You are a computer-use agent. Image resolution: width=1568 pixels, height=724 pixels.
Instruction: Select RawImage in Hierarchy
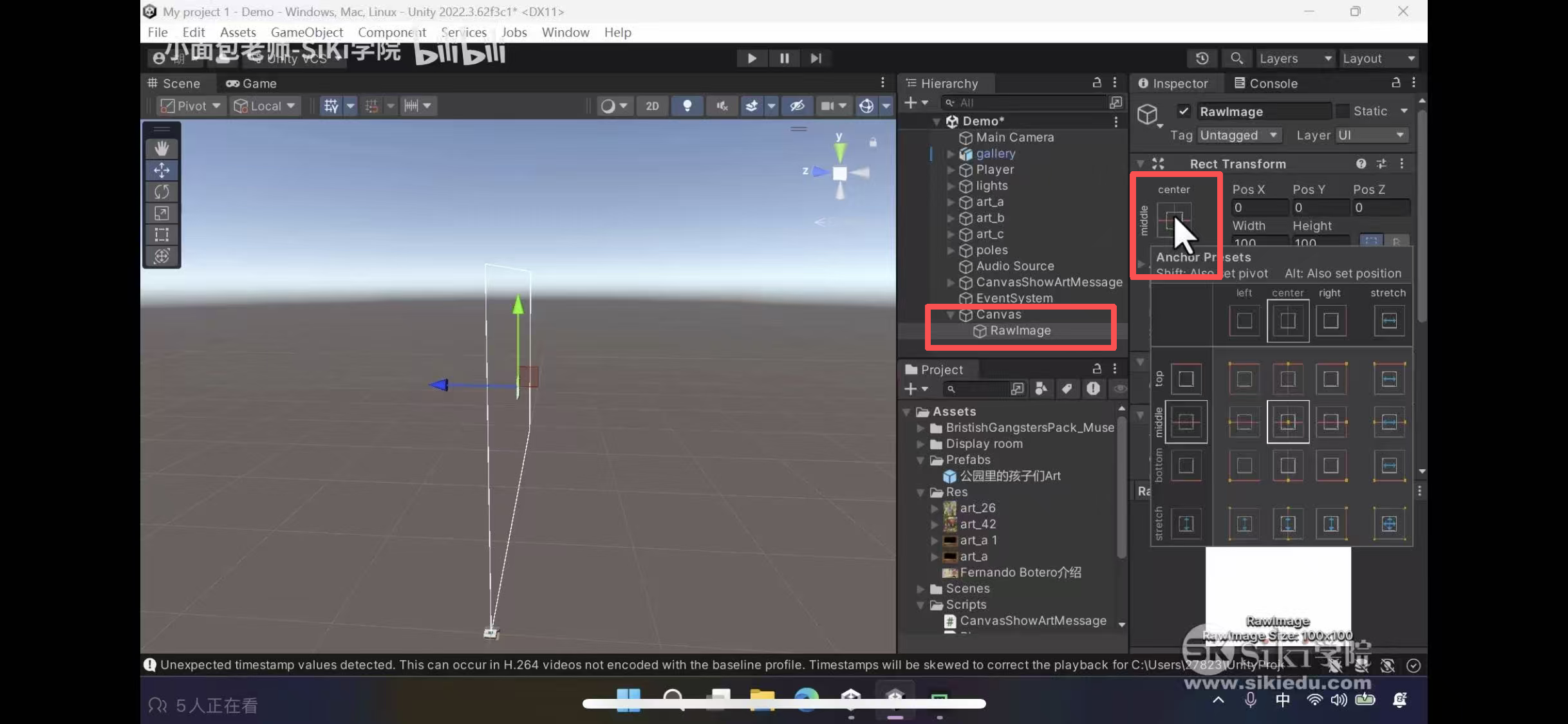pos(1020,330)
